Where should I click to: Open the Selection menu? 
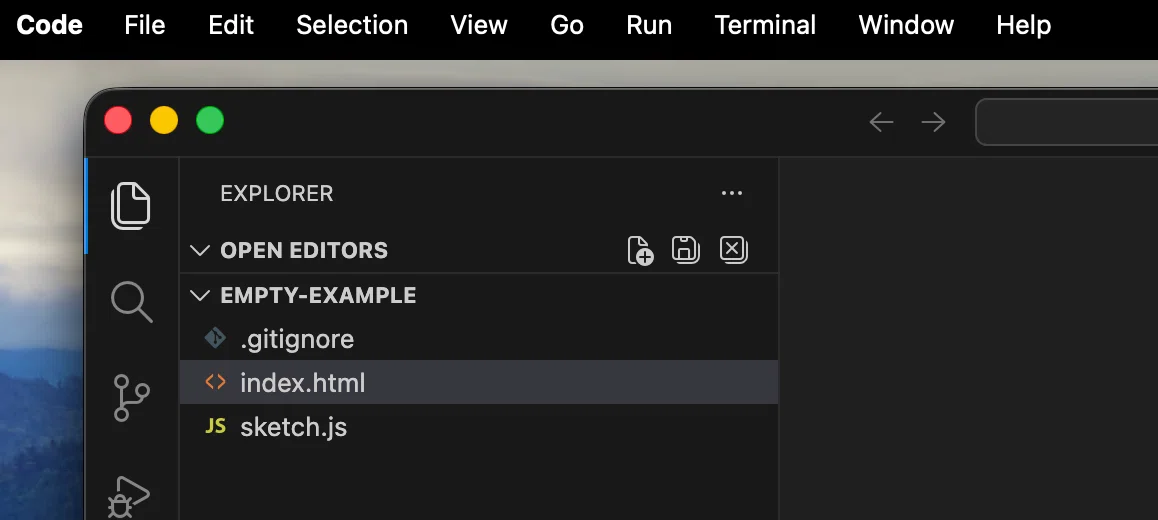[352, 25]
